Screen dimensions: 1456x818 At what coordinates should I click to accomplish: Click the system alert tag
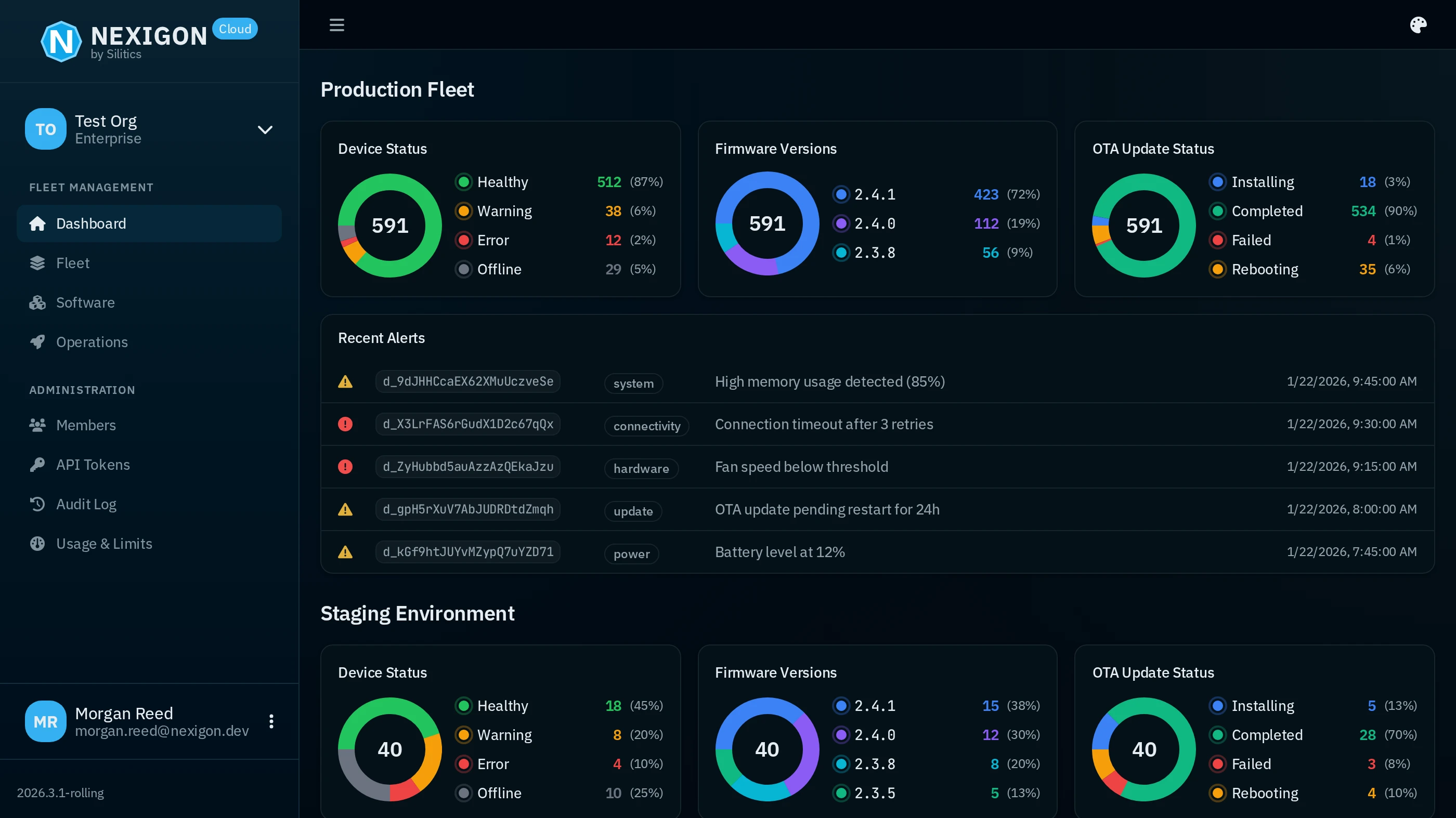[633, 384]
